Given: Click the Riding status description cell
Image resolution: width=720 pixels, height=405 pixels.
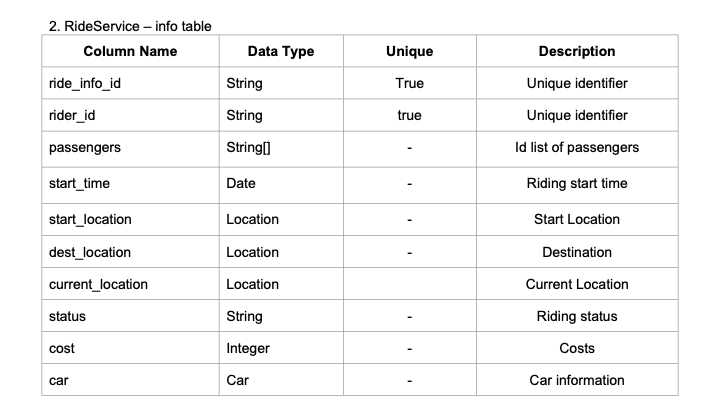Looking at the screenshot, I should (577, 316).
